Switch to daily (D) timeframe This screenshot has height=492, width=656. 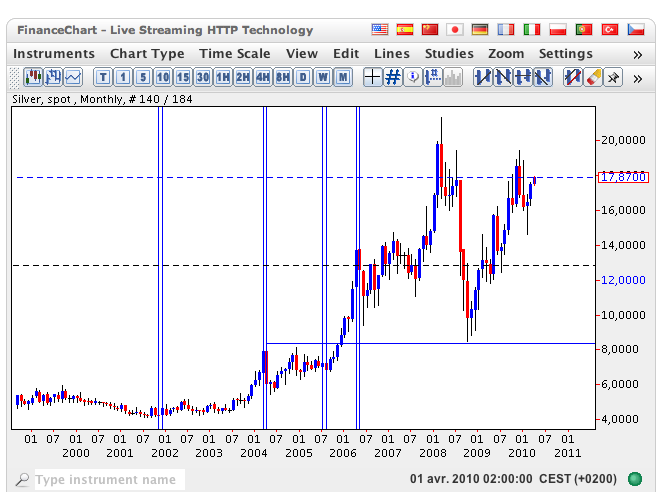pos(303,75)
